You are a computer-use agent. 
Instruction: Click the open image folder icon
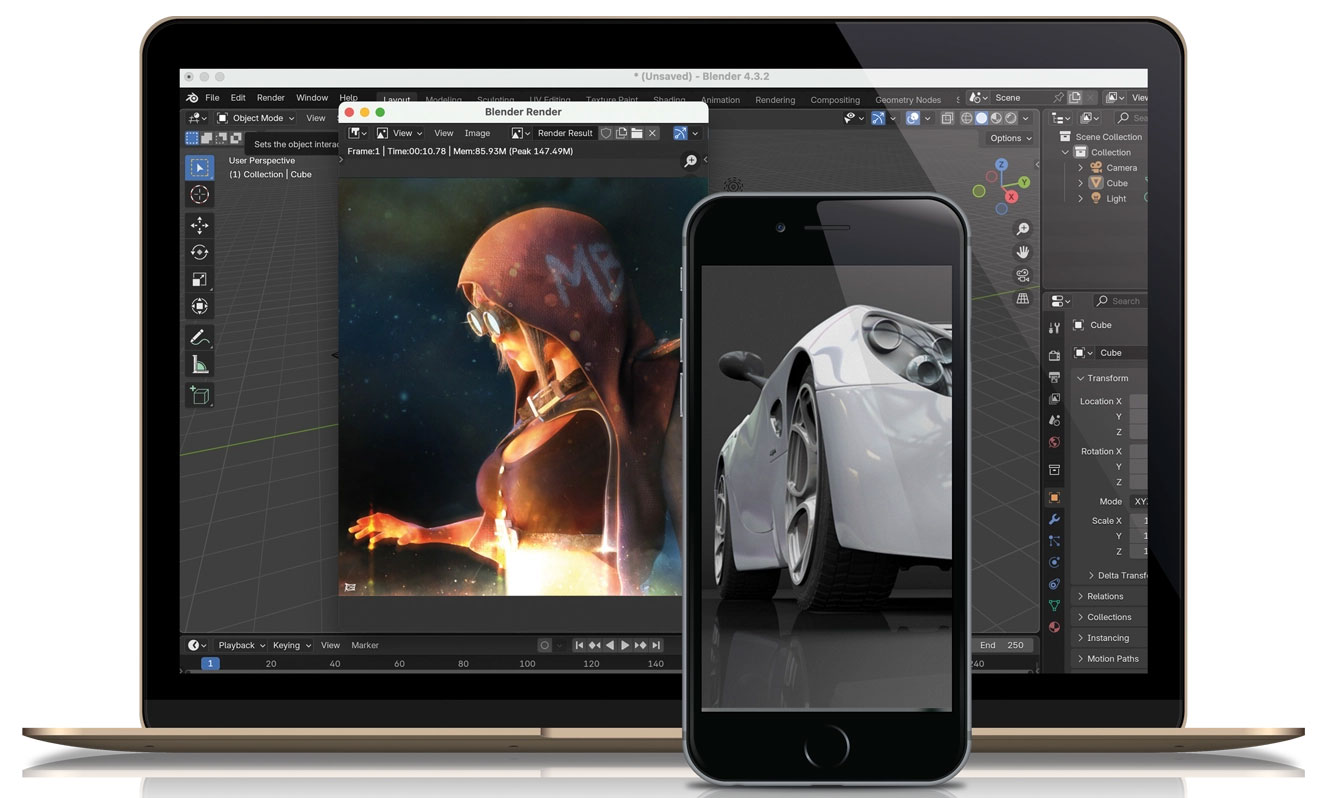(637, 133)
